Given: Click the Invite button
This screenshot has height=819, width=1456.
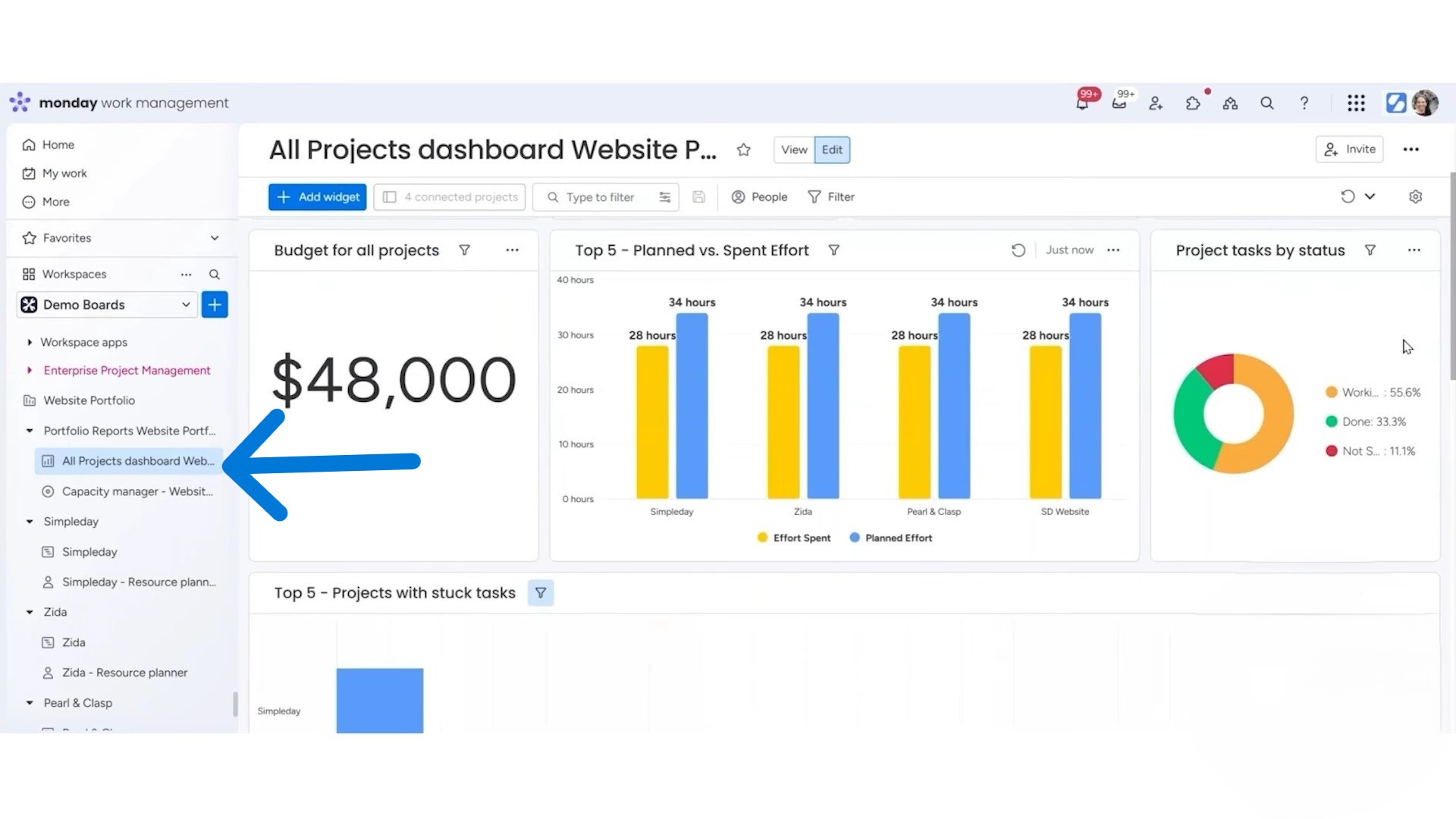Looking at the screenshot, I should [x=1350, y=149].
